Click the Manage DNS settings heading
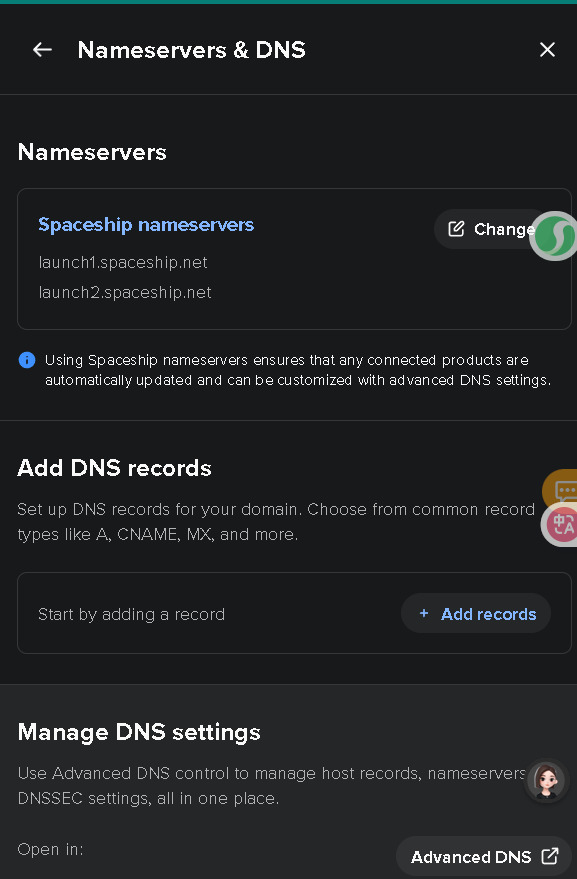This screenshot has width=577, height=879. pos(139,732)
